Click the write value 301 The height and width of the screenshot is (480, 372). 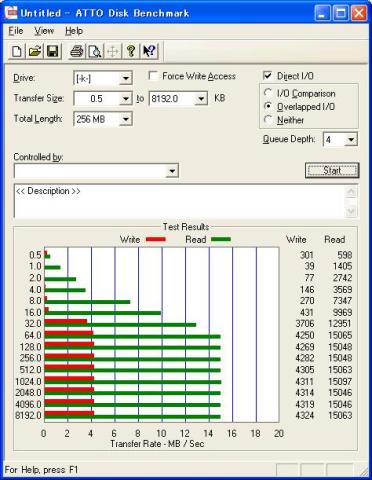point(307,255)
